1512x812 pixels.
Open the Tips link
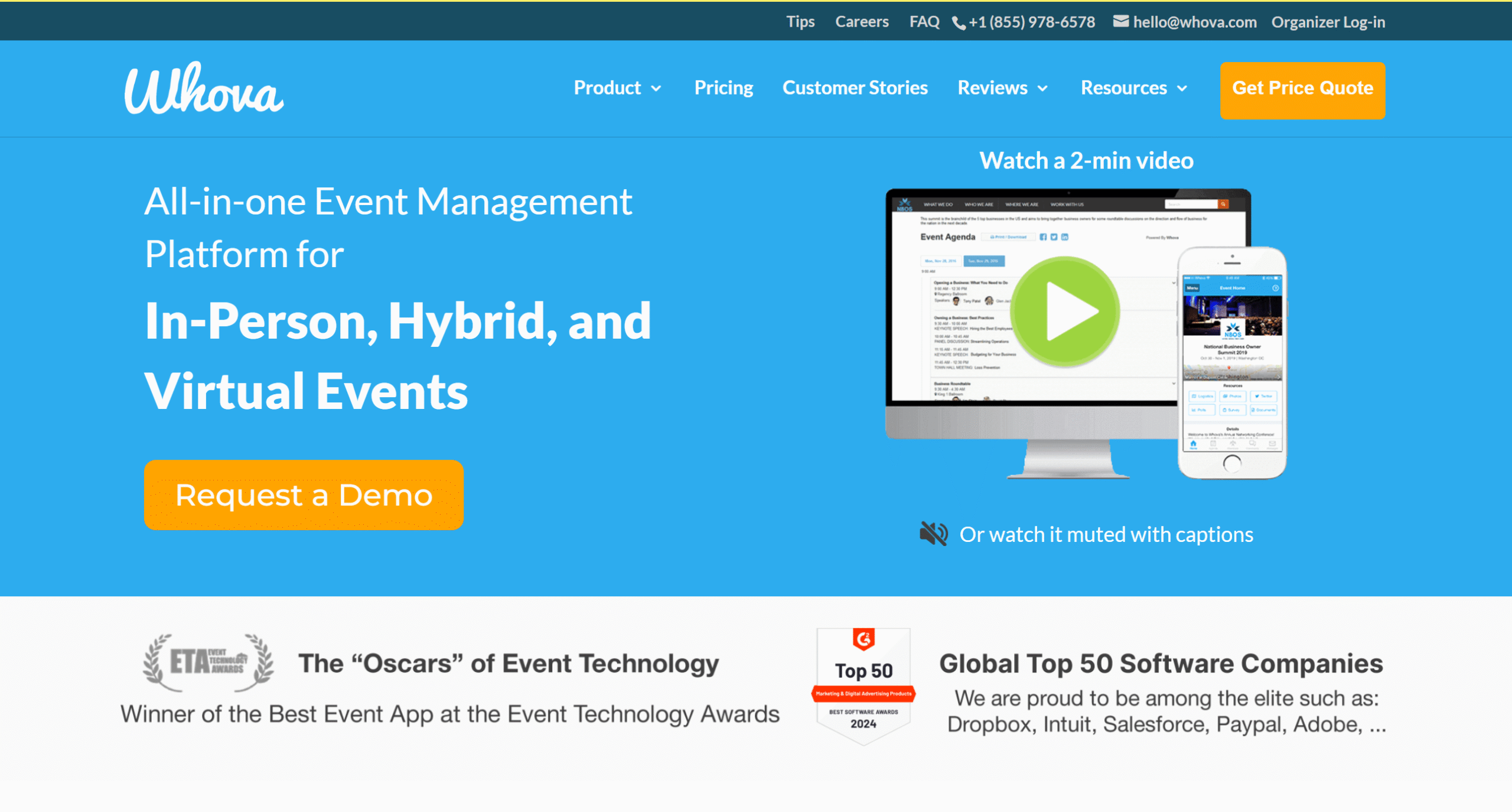tap(800, 22)
